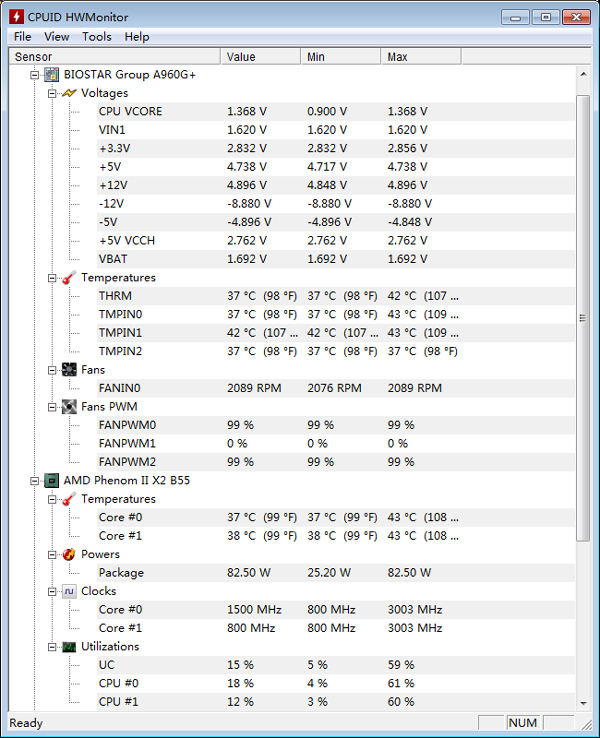Collapse the CPU Temperatures node

(x=52, y=499)
